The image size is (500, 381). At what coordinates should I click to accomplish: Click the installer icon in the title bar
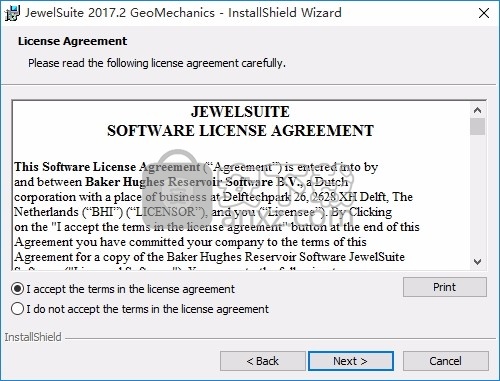(12, 13)
